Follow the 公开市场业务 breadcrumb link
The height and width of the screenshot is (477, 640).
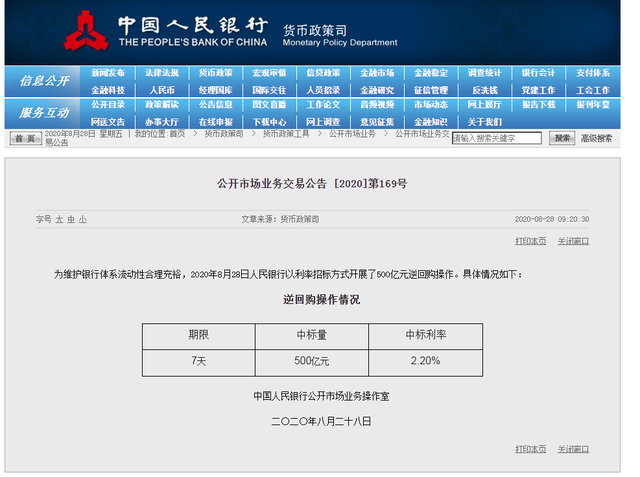(352, 134)
